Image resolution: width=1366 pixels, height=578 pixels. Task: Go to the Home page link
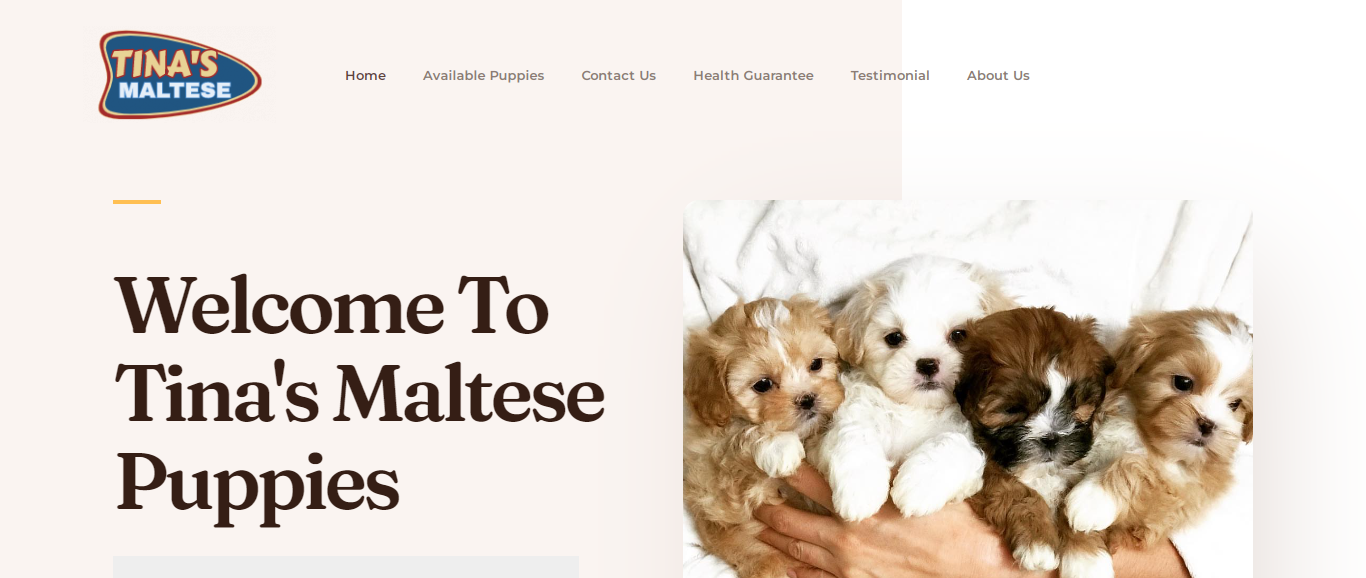point(365,76)
